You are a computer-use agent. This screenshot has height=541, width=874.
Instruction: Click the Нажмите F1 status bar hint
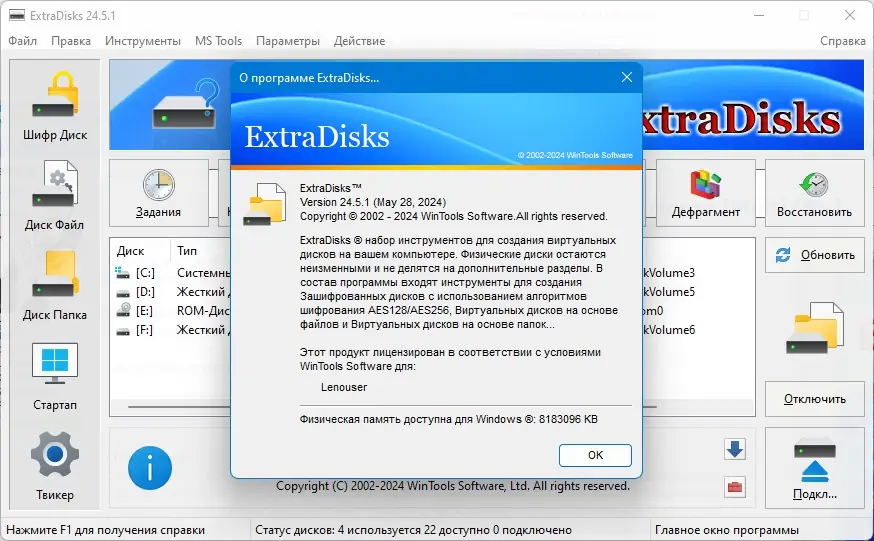click(x=105, y=530)
